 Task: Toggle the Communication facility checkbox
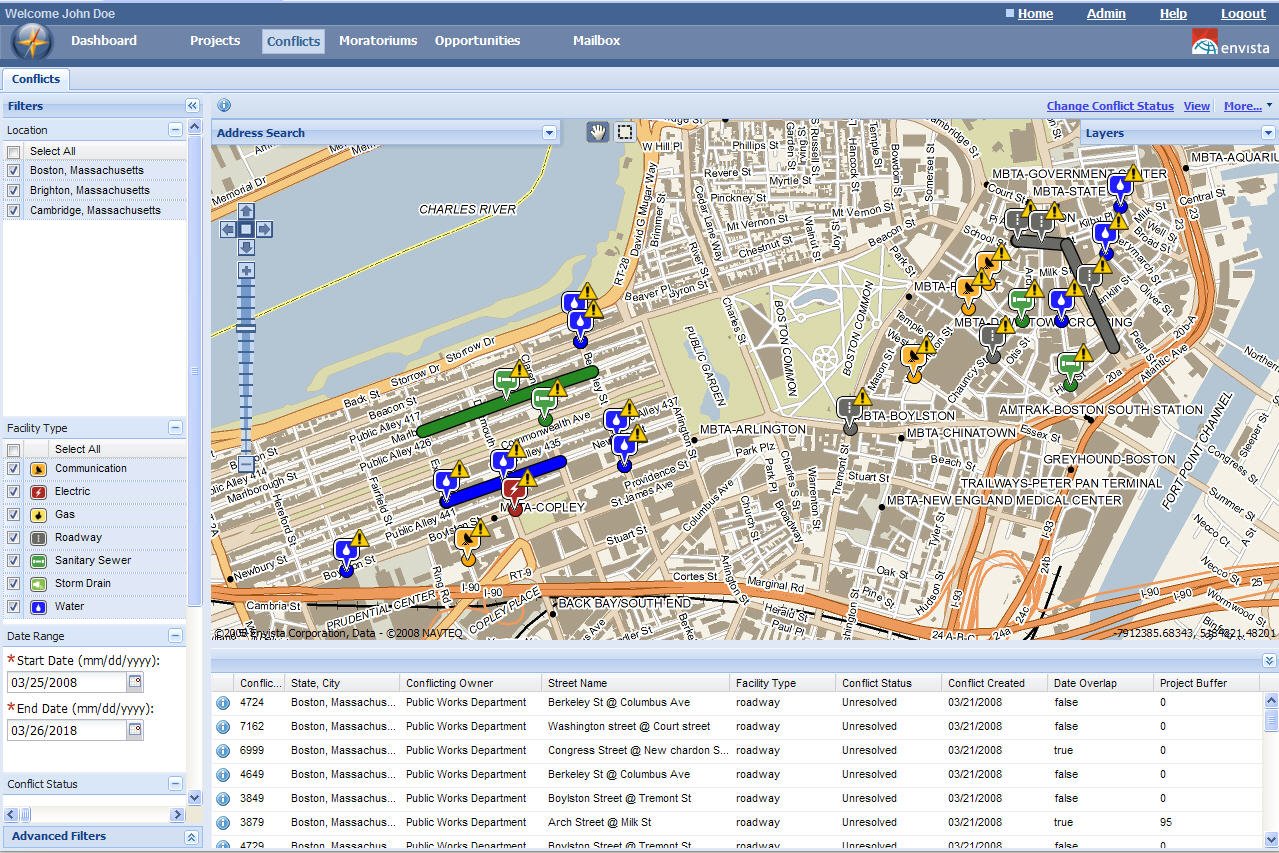point(14,469)
